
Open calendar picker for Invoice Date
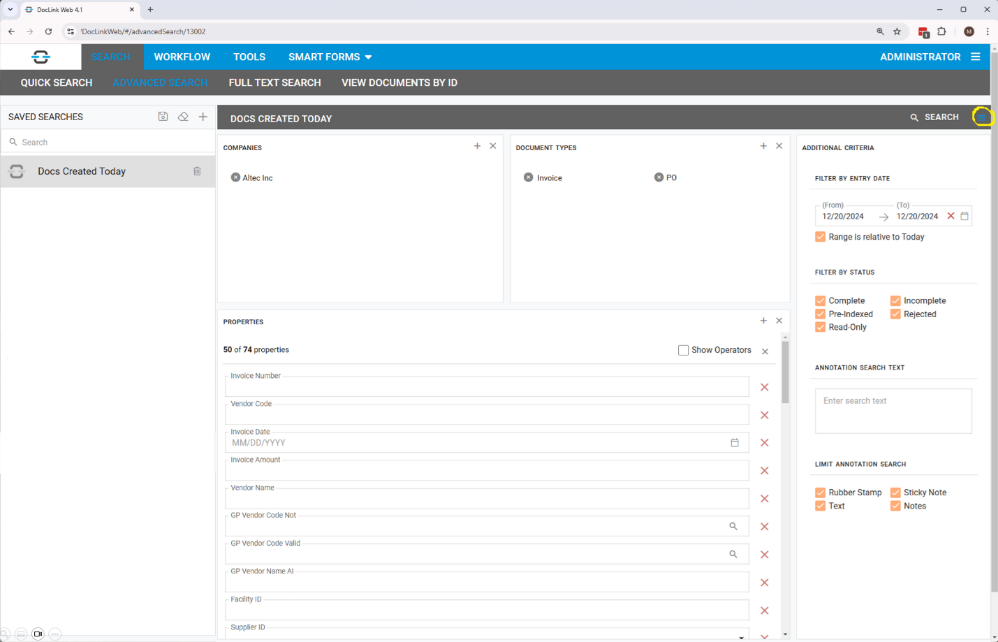[x=734, y=443]
